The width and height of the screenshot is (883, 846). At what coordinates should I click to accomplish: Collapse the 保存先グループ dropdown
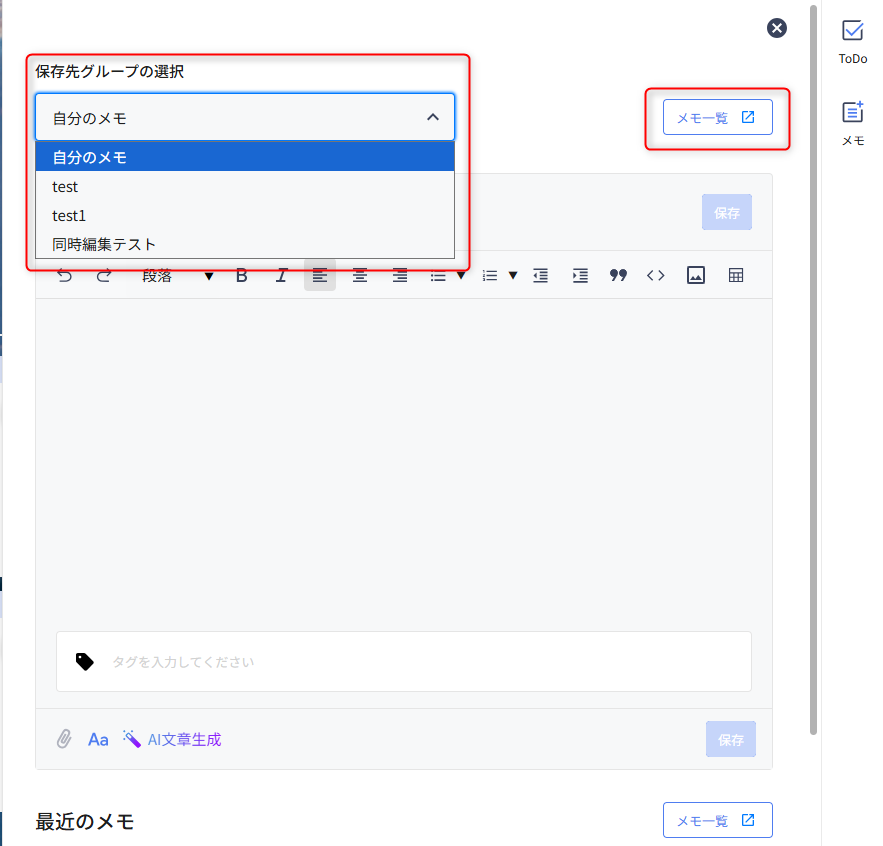coord(432,117)
